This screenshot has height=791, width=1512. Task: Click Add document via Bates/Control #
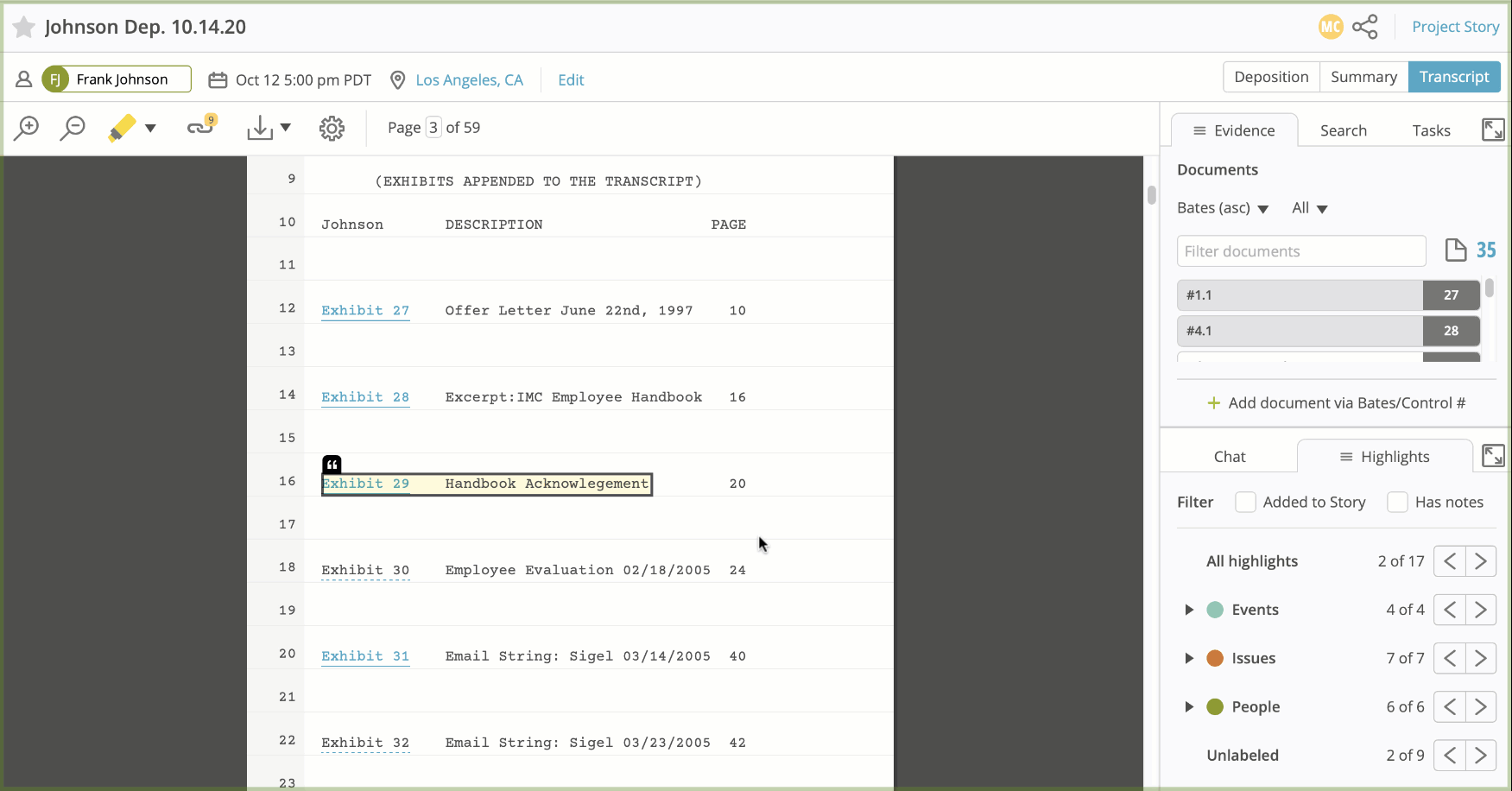(x=1336, y=403)
